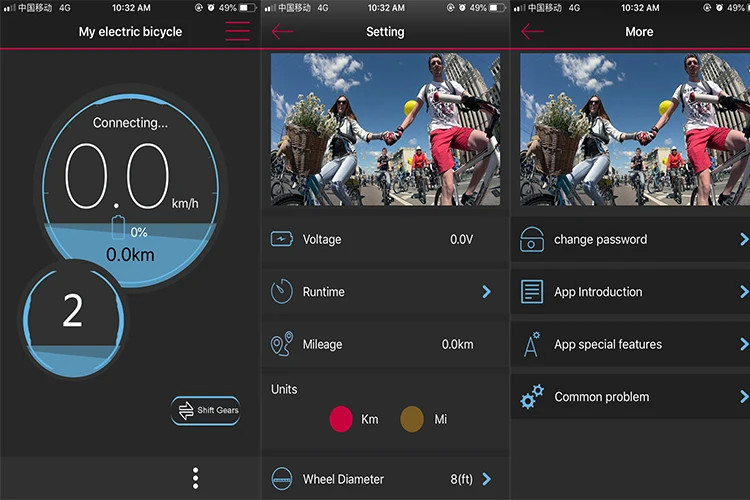Open the App special features entry

pos(630,344)
